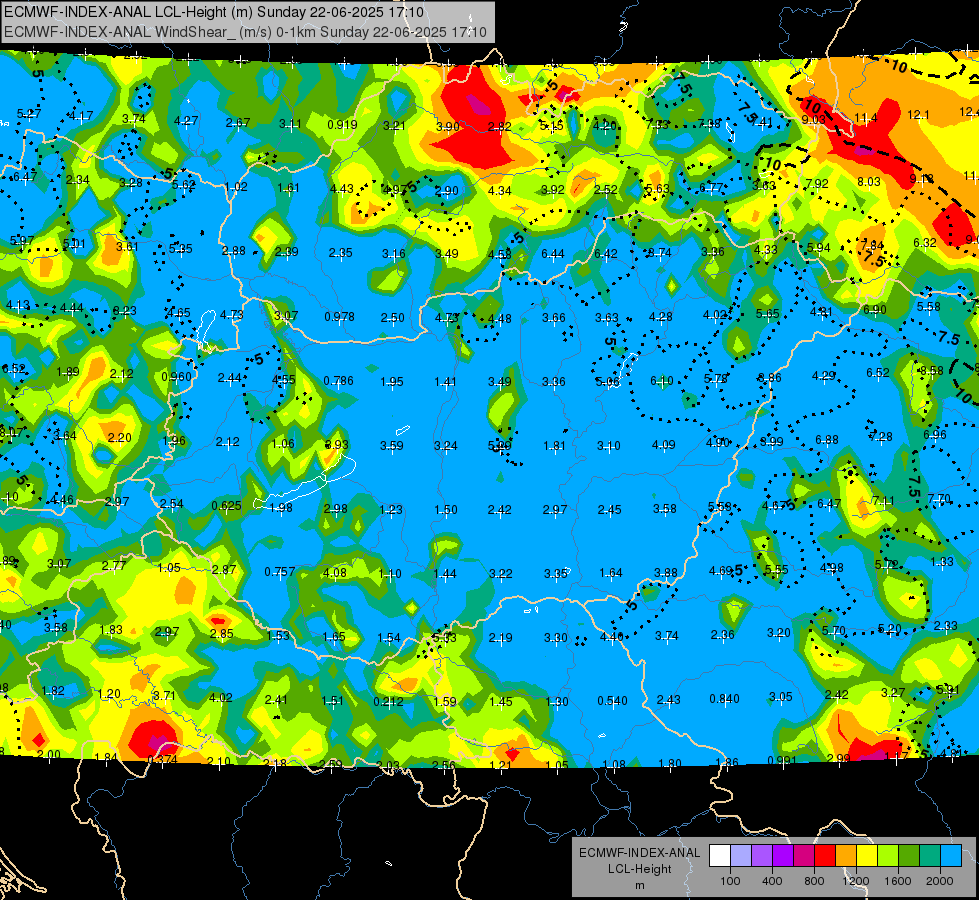
Task: Click the legend scale value '400'
Action: (772, 881)
